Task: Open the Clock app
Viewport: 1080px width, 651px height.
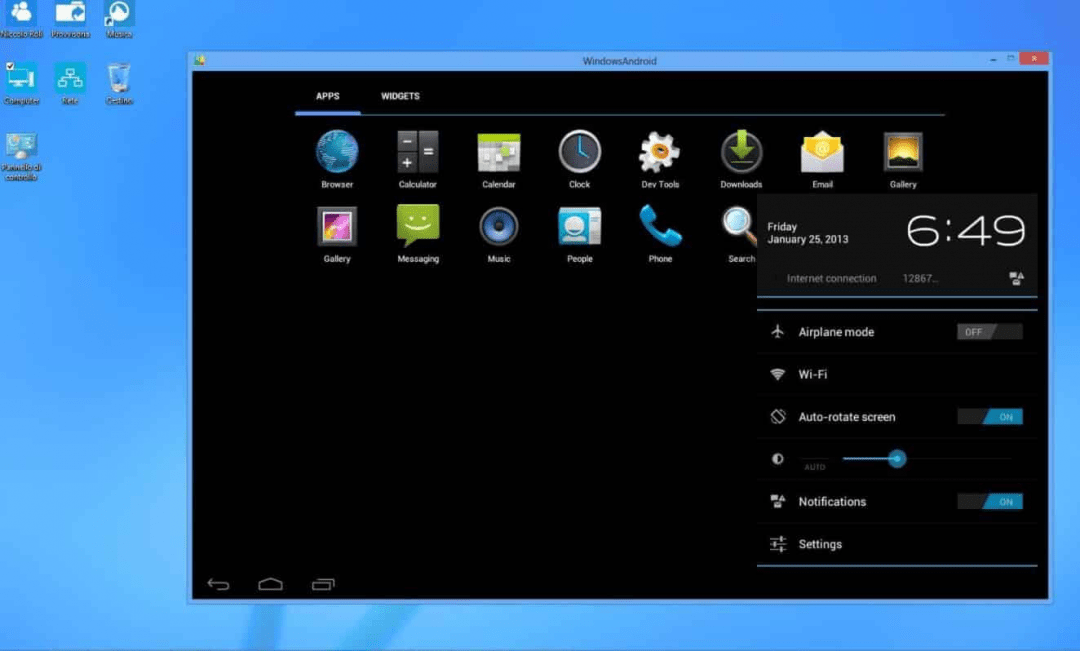Action: click(x=580, y=153)
